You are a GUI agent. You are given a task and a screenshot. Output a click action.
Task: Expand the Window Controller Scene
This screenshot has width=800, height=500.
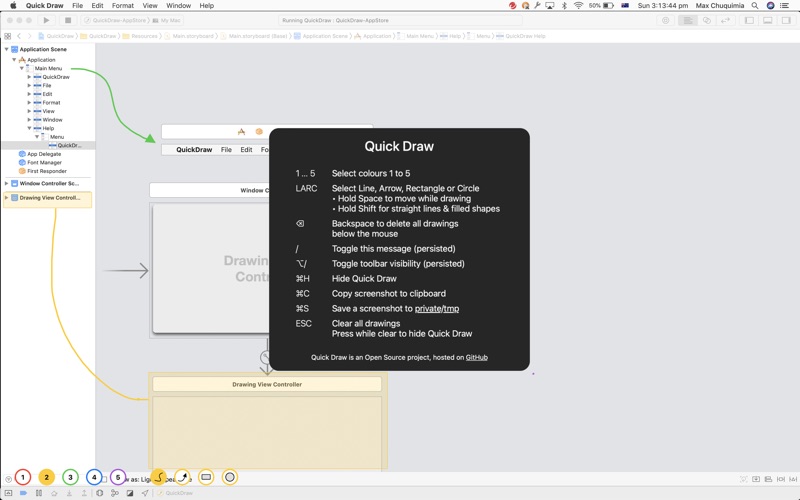(x=7, y=183)
